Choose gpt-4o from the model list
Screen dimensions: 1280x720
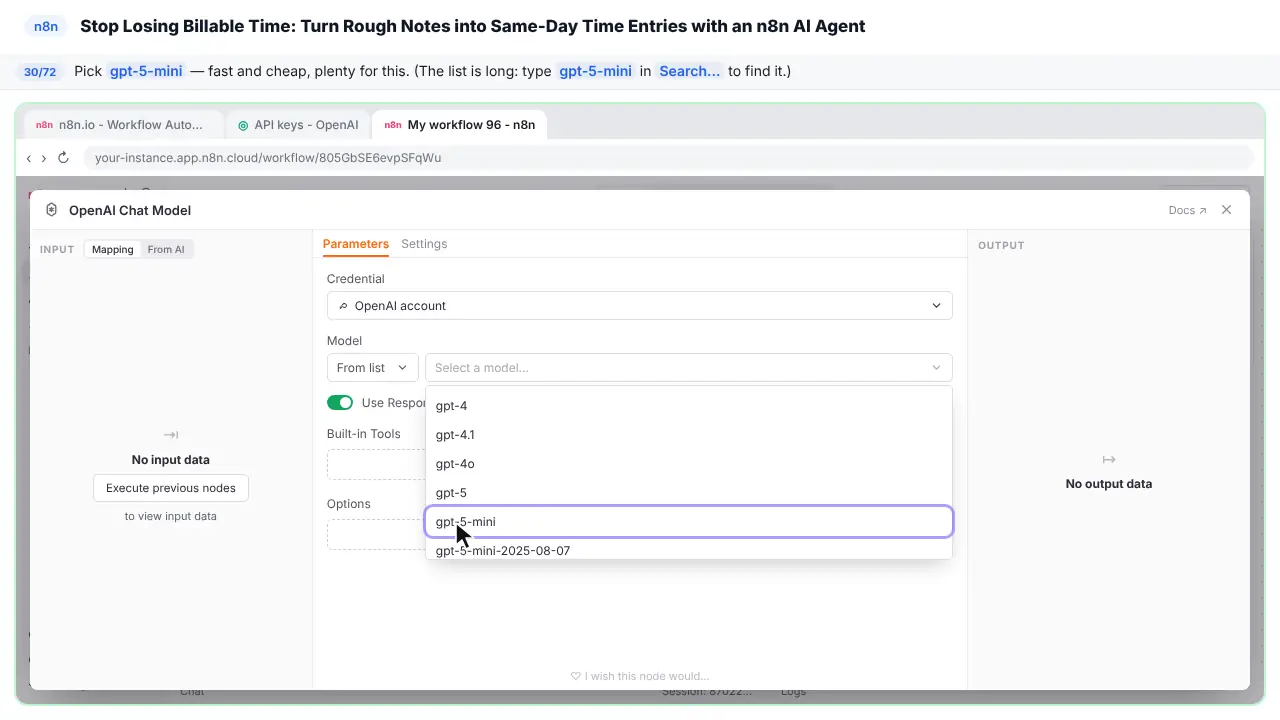[689, 464]
